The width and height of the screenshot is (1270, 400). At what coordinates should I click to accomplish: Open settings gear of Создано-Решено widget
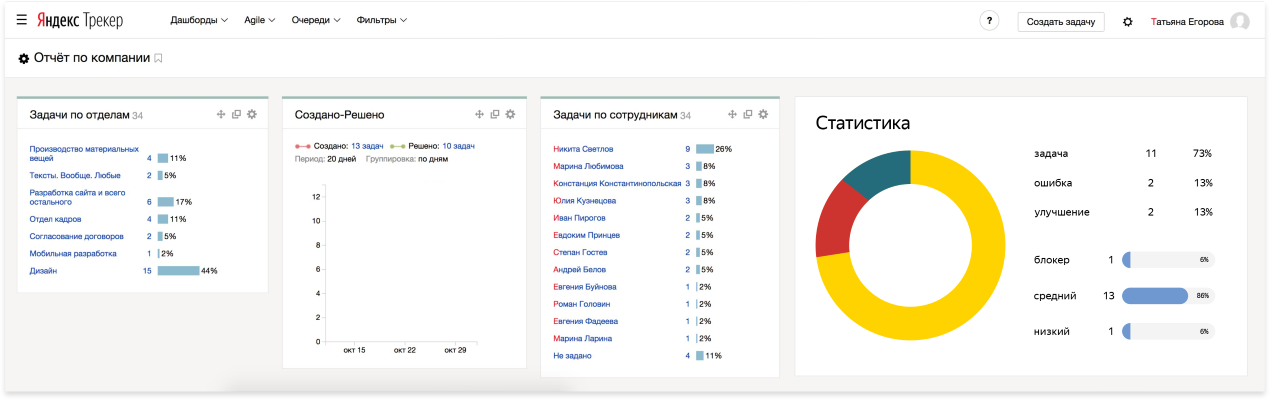(510, 114)
